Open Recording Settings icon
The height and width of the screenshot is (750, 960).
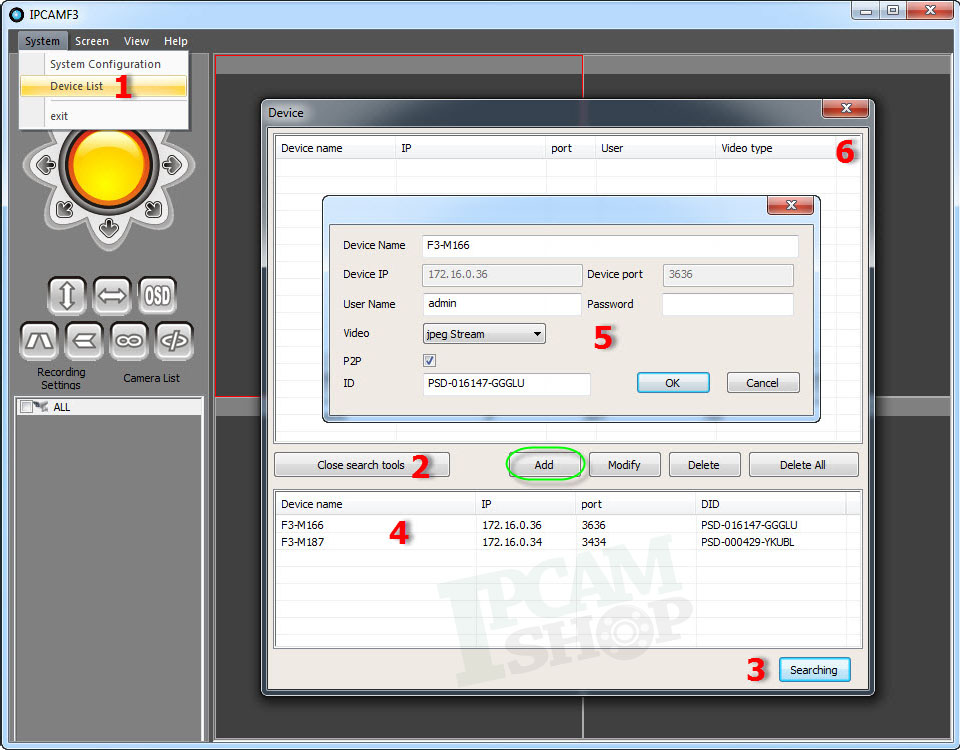[x=39, y=341]
